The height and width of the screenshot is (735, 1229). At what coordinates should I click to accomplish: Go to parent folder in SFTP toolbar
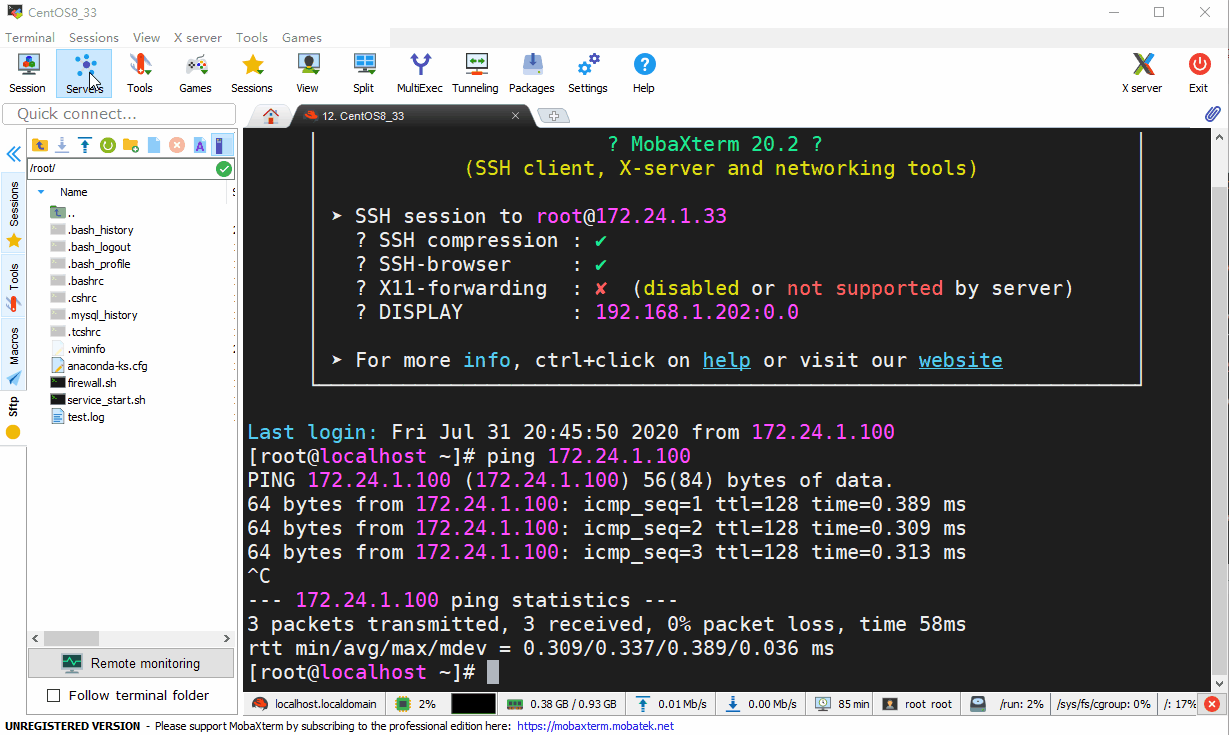click(x=40, y=145)
